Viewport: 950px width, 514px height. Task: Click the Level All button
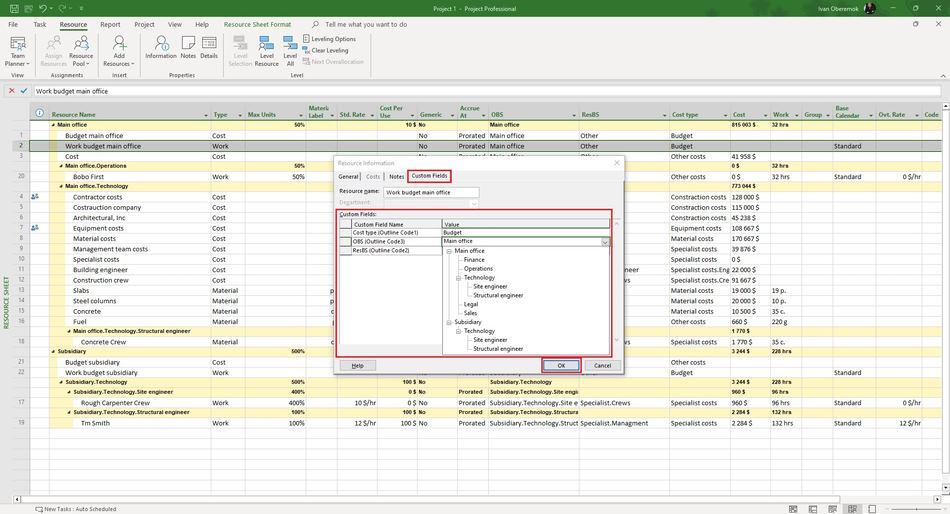290,52
